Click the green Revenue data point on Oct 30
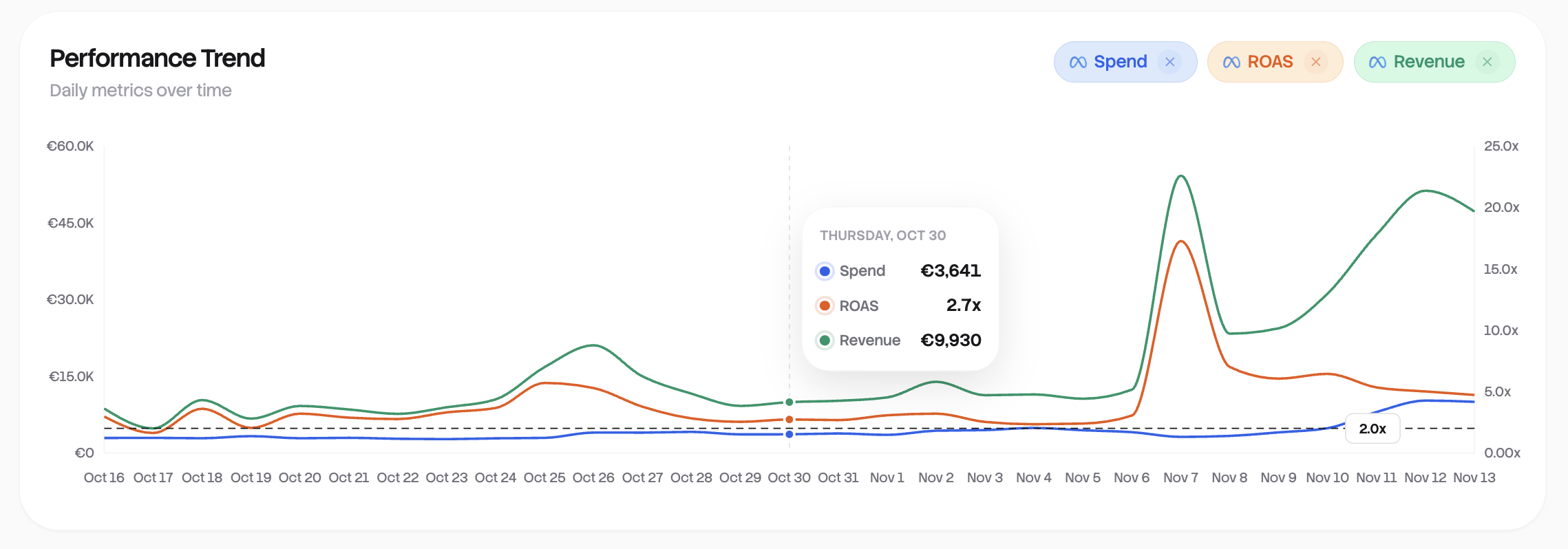The height and width of the screenshot is (549, 1568). pos(790,402)
